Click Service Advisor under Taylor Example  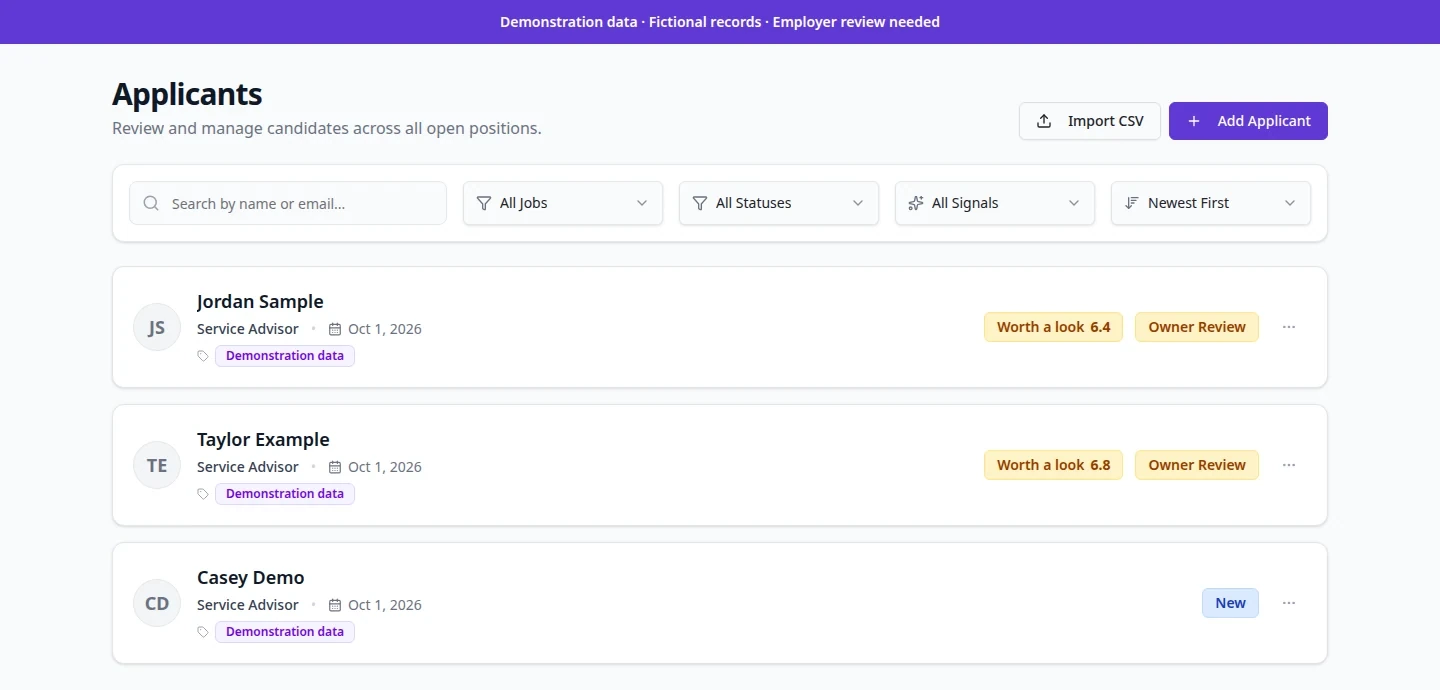(248, 467)
